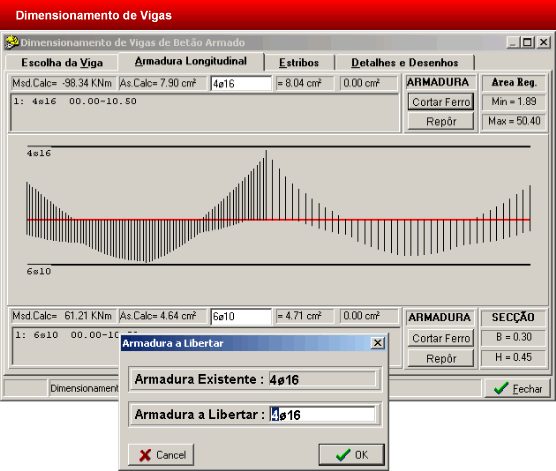This screenshot has height=471, width=556.
Task: Minimize the beam design window
Action: point(513,43)
